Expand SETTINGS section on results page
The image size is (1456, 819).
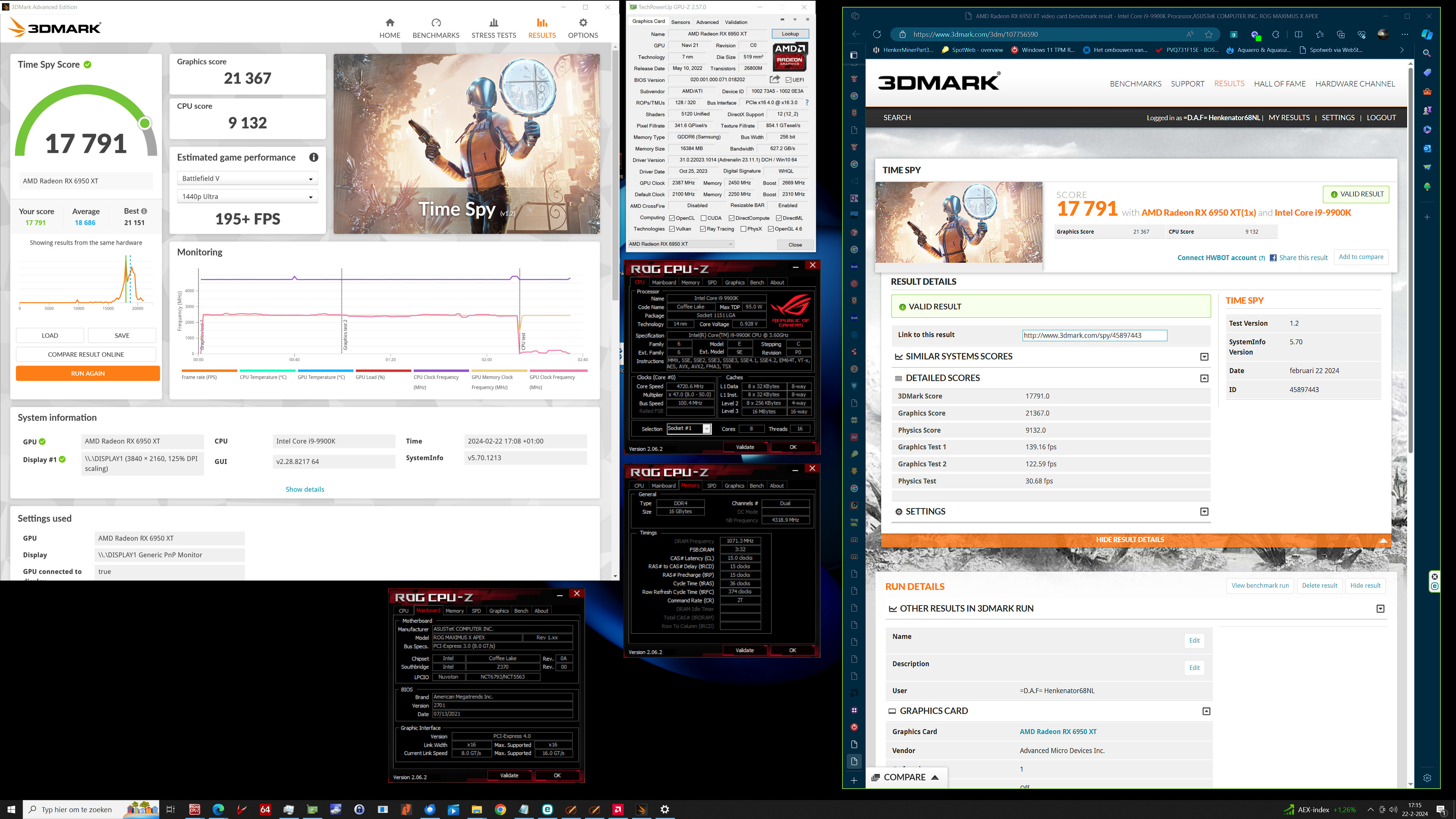[1205, 511]
